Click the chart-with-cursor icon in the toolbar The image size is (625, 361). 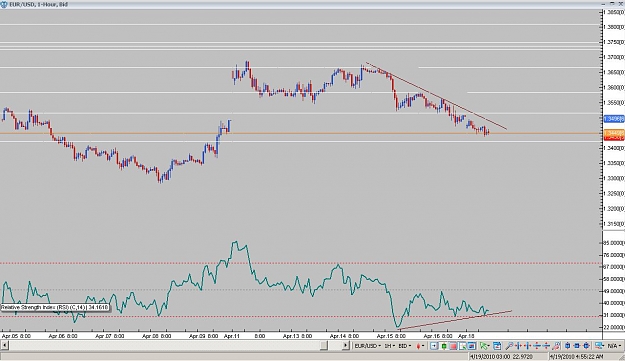click(462, 346)
